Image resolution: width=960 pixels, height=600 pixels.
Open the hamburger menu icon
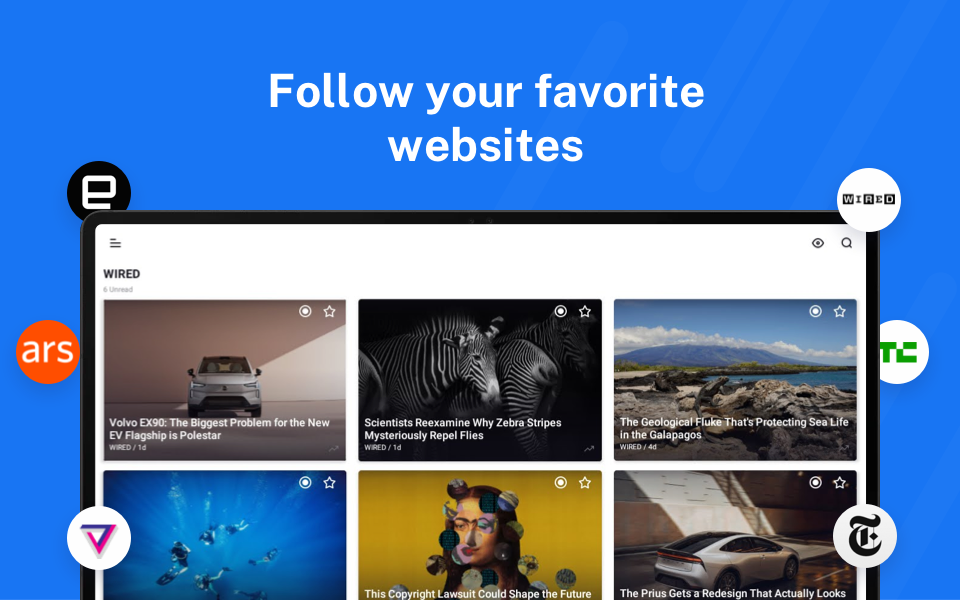coord(115,243)
